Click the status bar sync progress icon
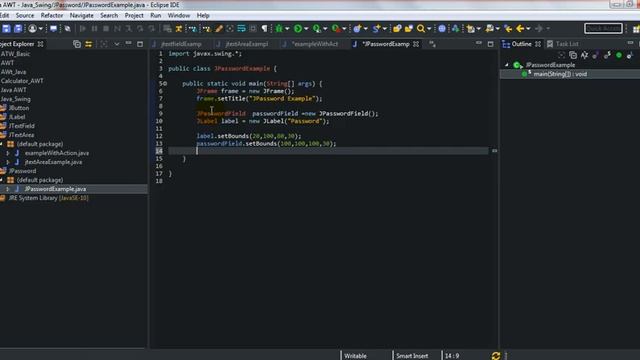Screen dimensions: 640x360 [x=496, y=356]
